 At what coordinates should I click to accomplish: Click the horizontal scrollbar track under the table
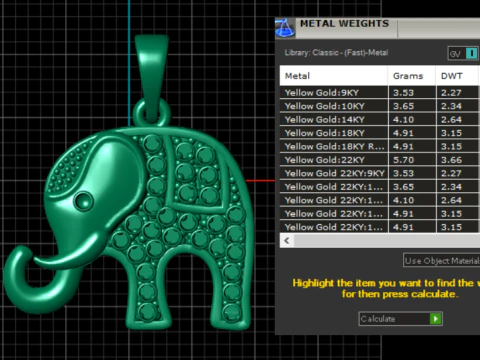(x=387, y=240)
